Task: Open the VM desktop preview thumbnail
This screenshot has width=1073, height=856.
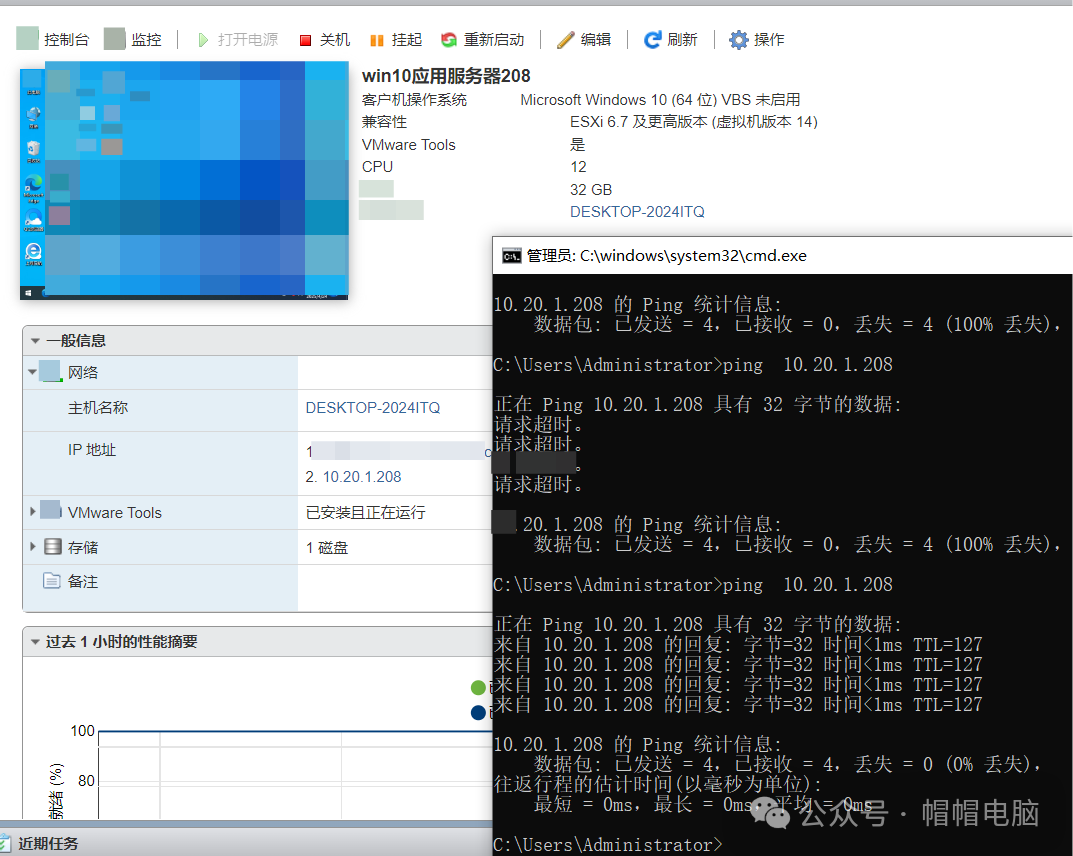Action: [x=184, y=180]
